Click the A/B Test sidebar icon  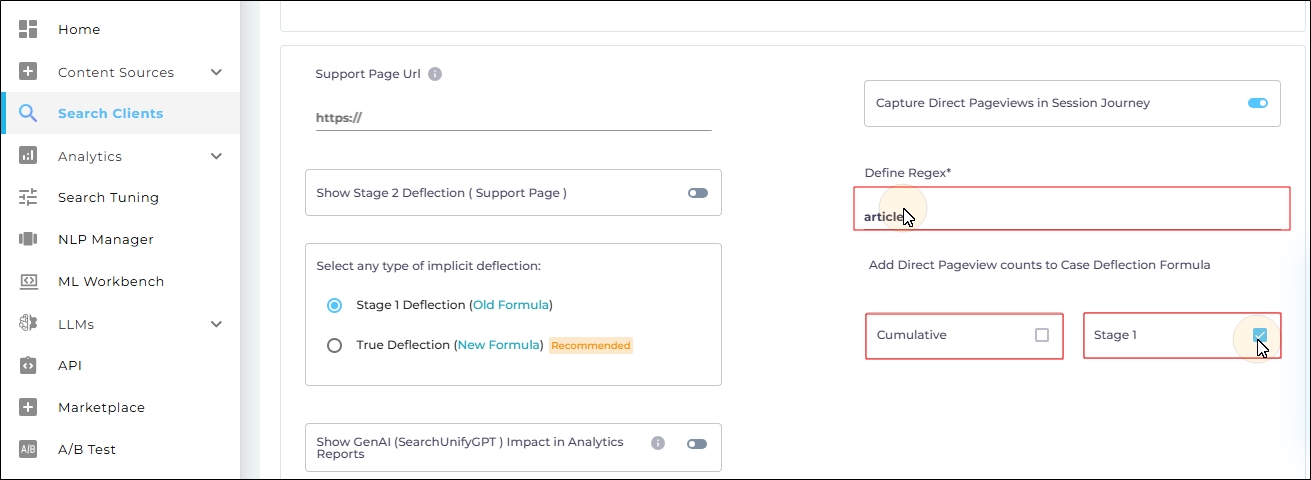[28, 449]
